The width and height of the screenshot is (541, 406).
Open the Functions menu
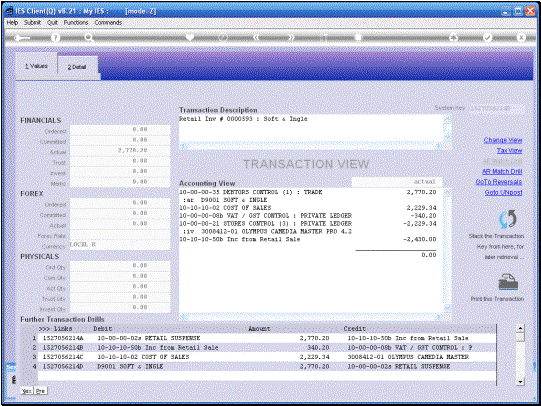click(x=76, y=22)
